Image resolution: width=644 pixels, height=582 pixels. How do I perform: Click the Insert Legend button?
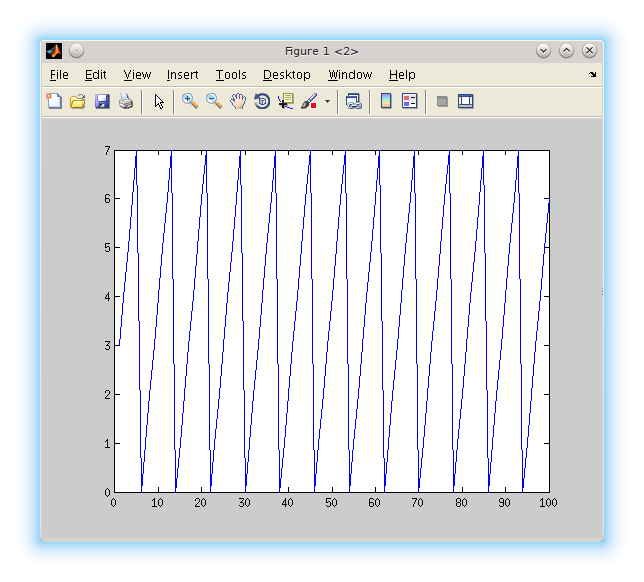tap(409, 101)
